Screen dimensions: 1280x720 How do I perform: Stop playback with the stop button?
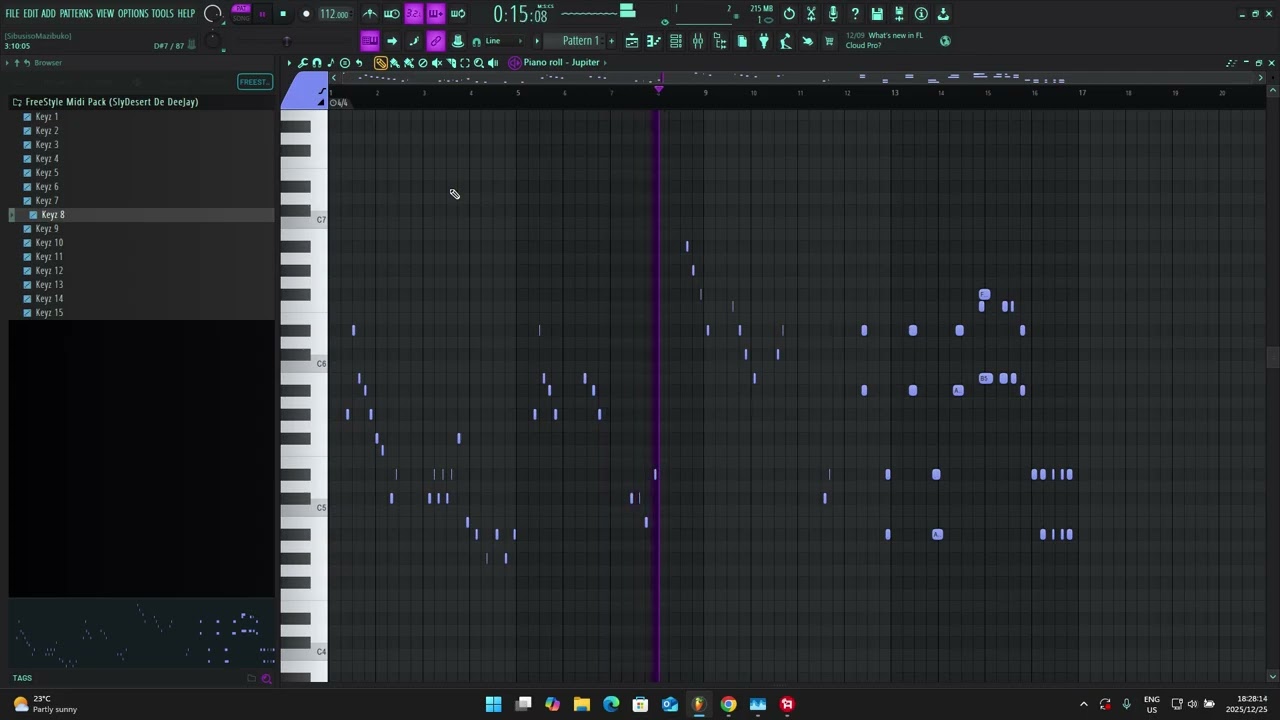click(x=283, y=14)
